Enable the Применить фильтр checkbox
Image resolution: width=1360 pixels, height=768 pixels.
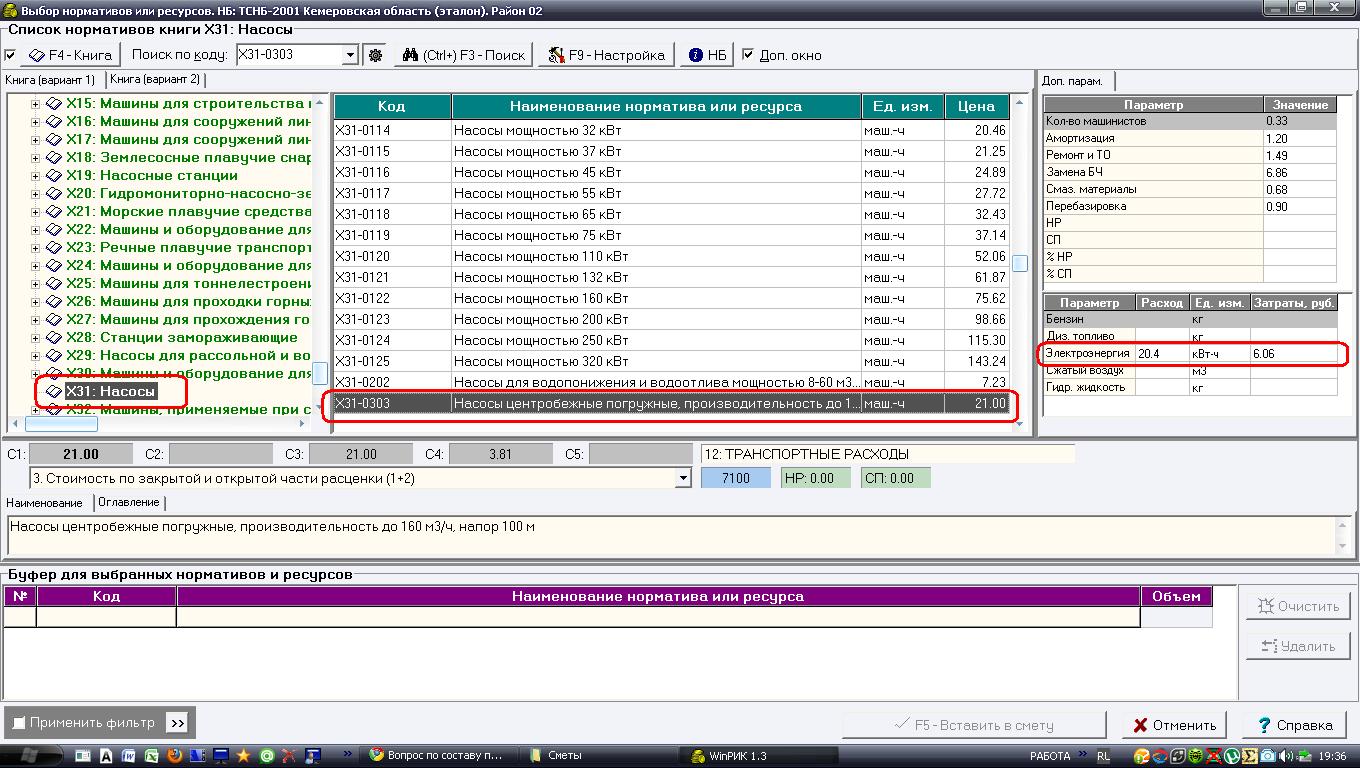18,723
